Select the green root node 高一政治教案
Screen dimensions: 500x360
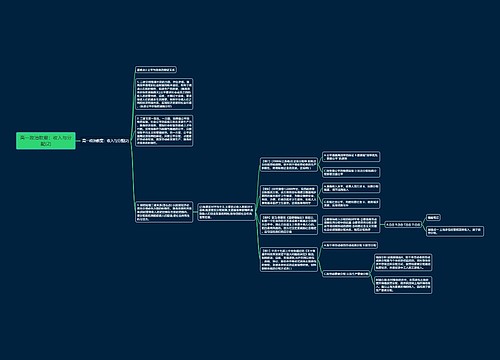tap(46, 141)
